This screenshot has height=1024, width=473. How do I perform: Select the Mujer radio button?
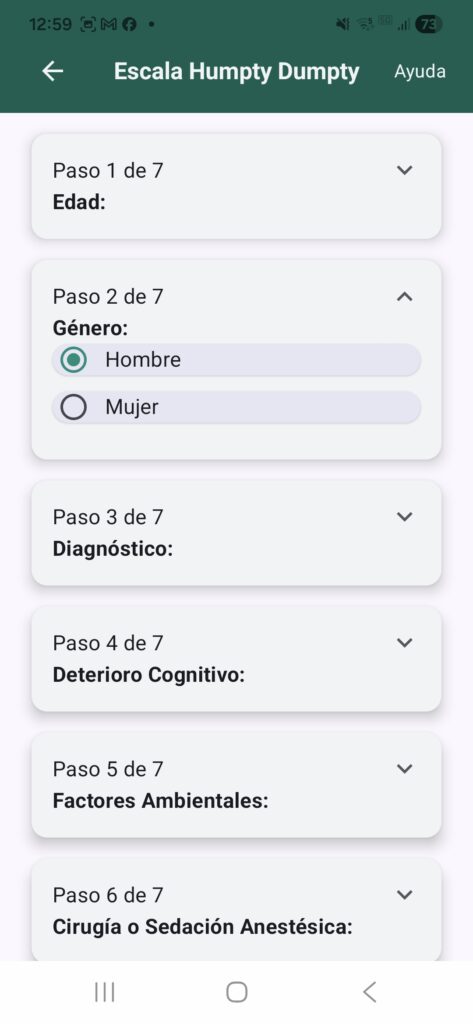click(73, 408)
